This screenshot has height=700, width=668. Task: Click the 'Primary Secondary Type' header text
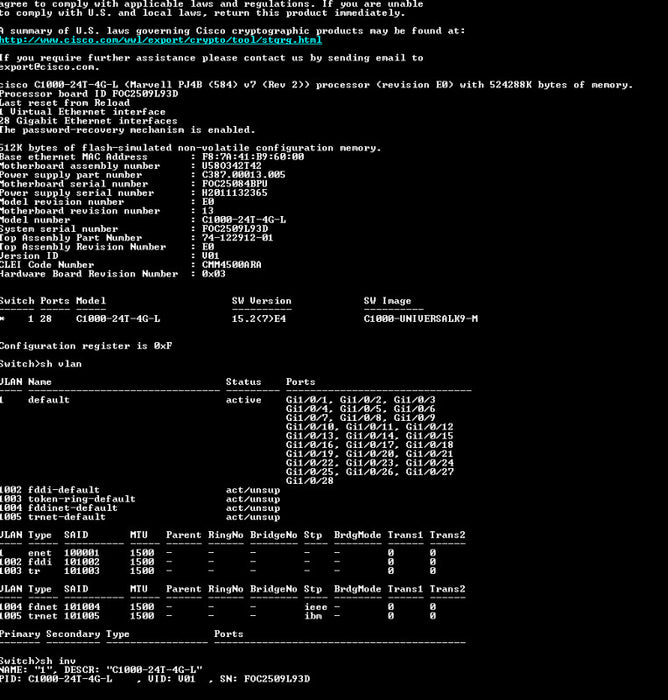(65, 634)
